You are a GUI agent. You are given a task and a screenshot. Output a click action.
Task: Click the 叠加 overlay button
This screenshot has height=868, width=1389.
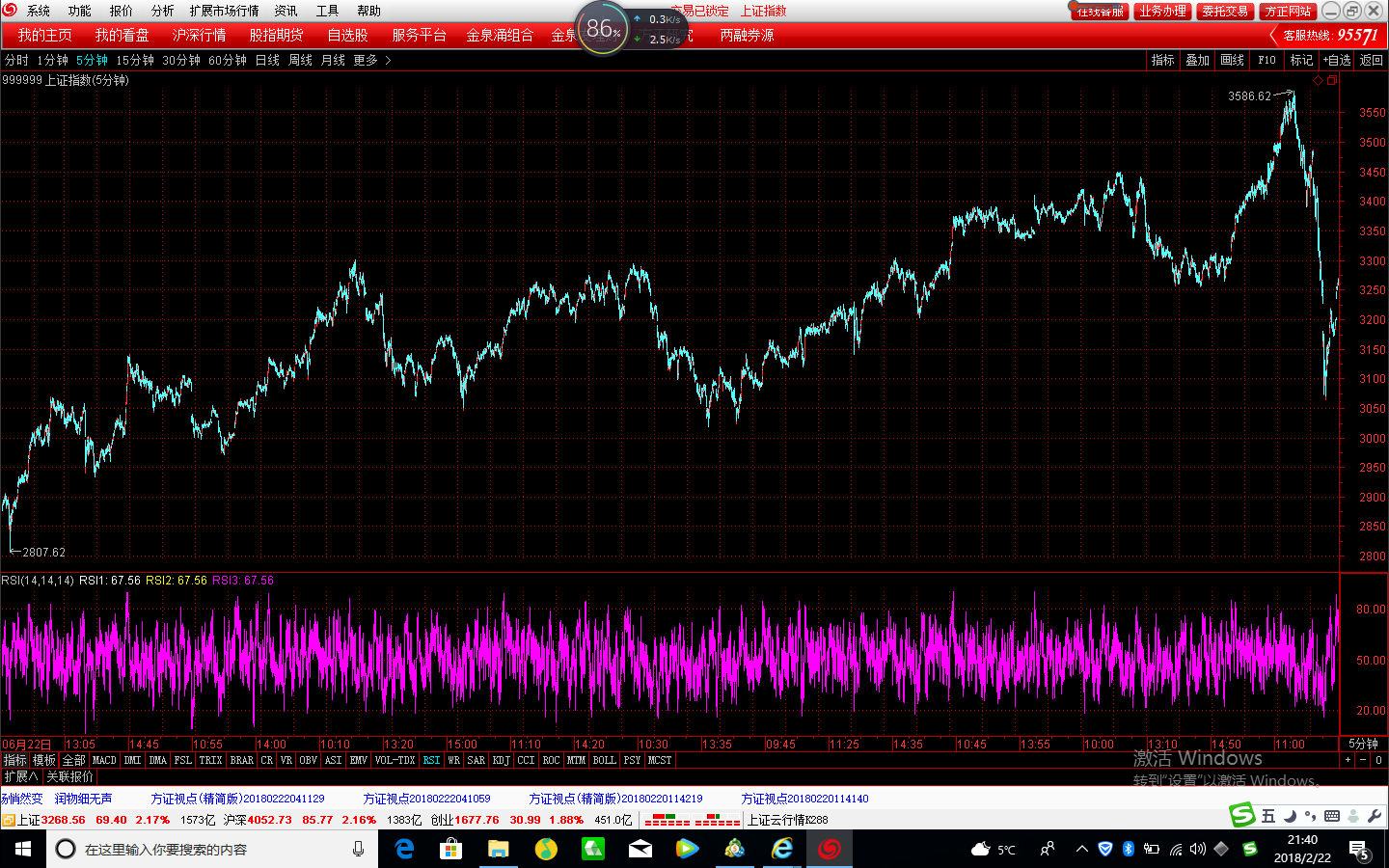coord(1197,60)
